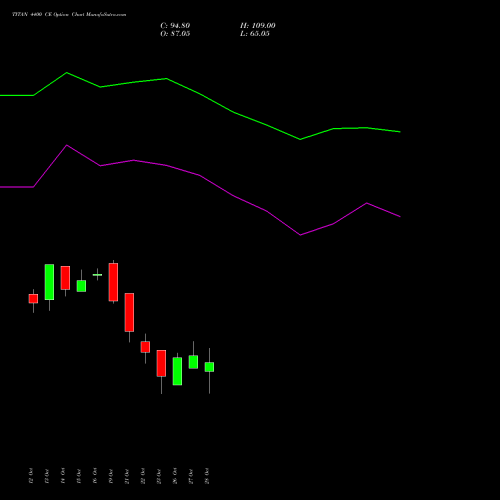Click the small green candlestick for 15 Oct

pos(81,286)
